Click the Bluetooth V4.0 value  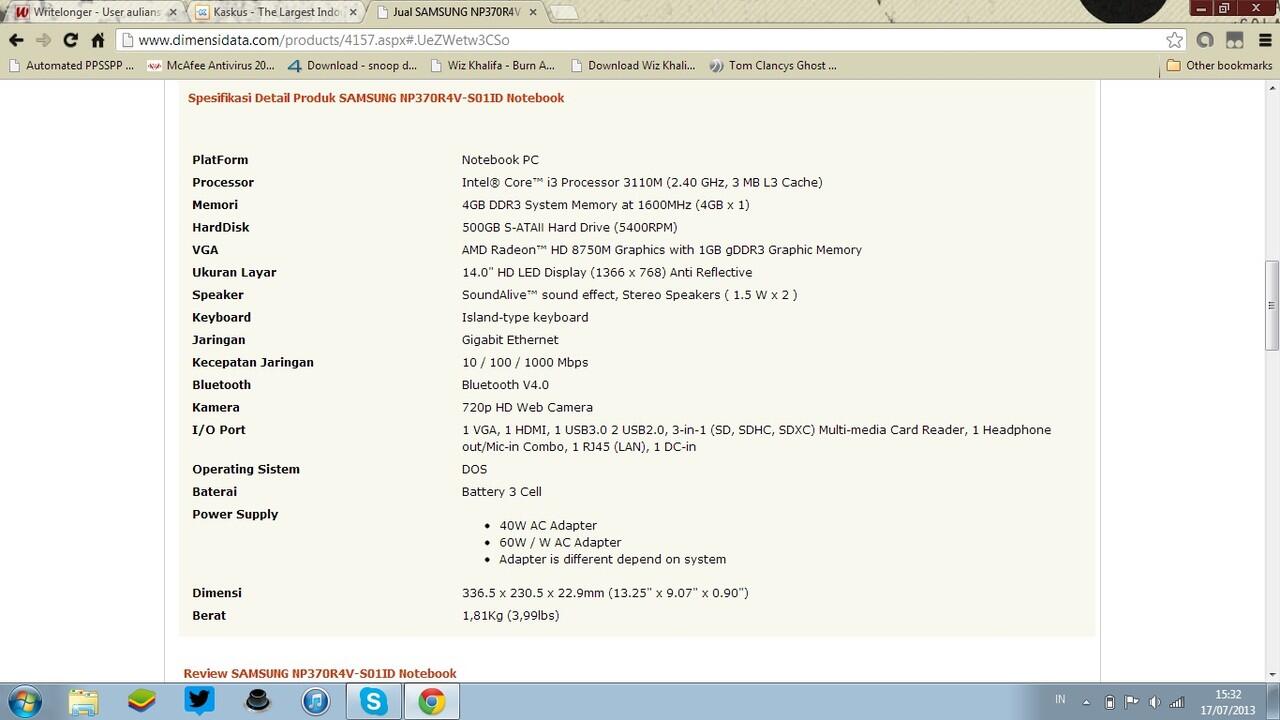505,385
